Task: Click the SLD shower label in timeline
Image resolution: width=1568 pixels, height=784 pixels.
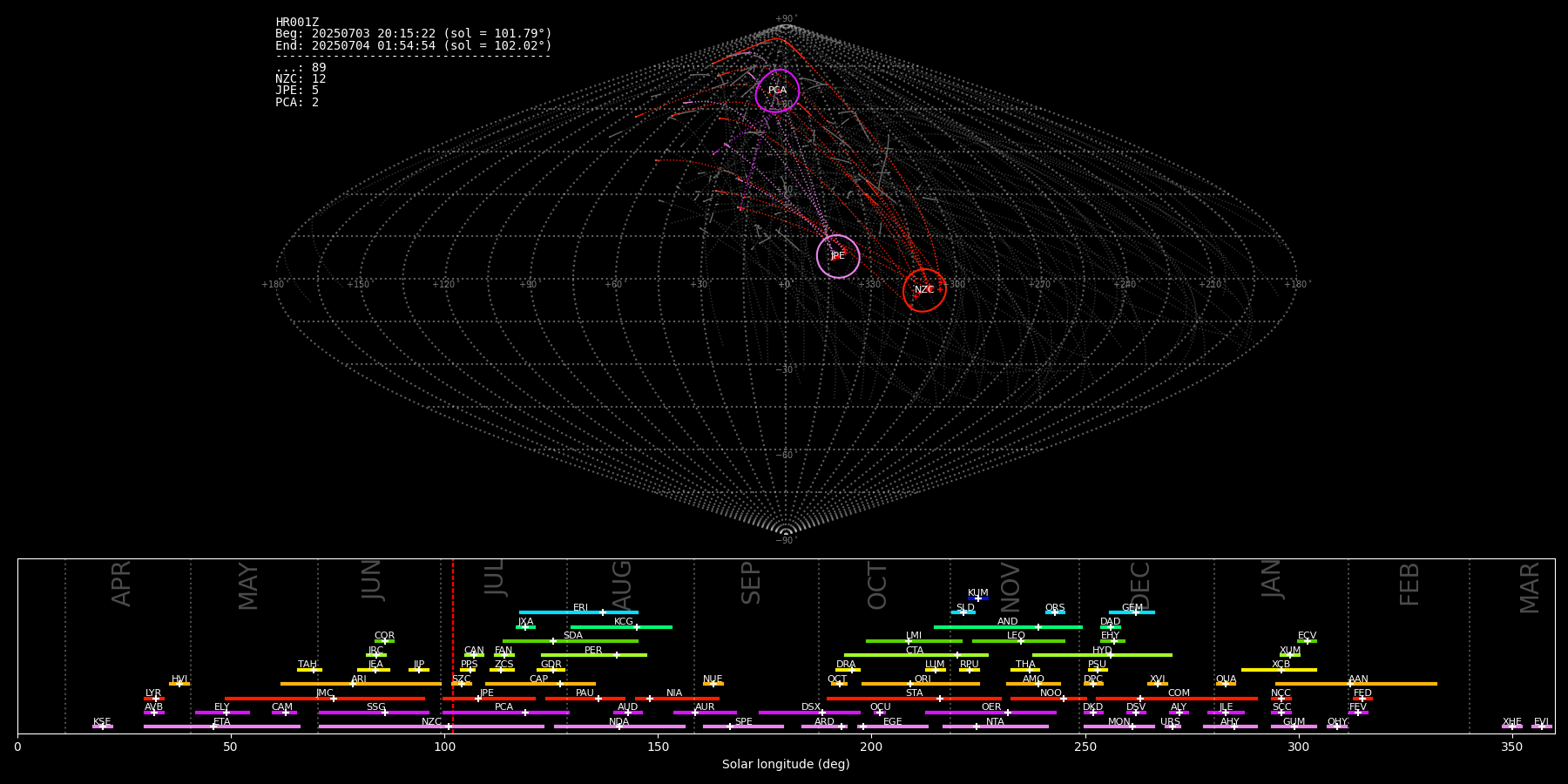Action: pyautogui.click(x=965, y=608)
